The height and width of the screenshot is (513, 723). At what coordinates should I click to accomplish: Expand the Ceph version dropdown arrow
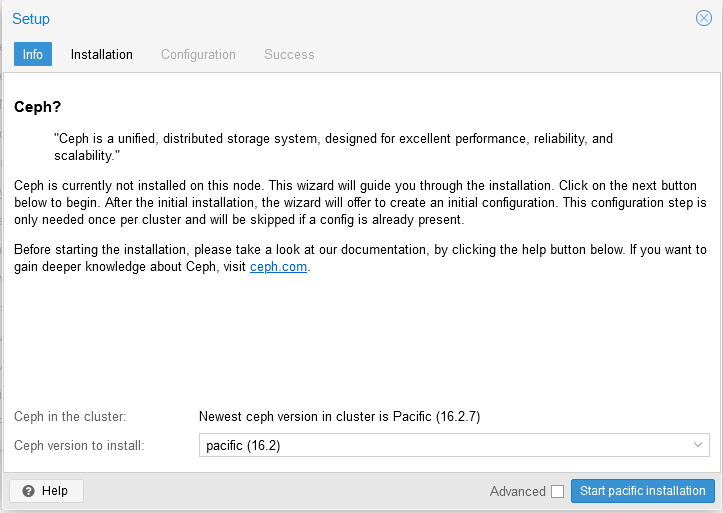pyautogui.click(x=698, y=445)
